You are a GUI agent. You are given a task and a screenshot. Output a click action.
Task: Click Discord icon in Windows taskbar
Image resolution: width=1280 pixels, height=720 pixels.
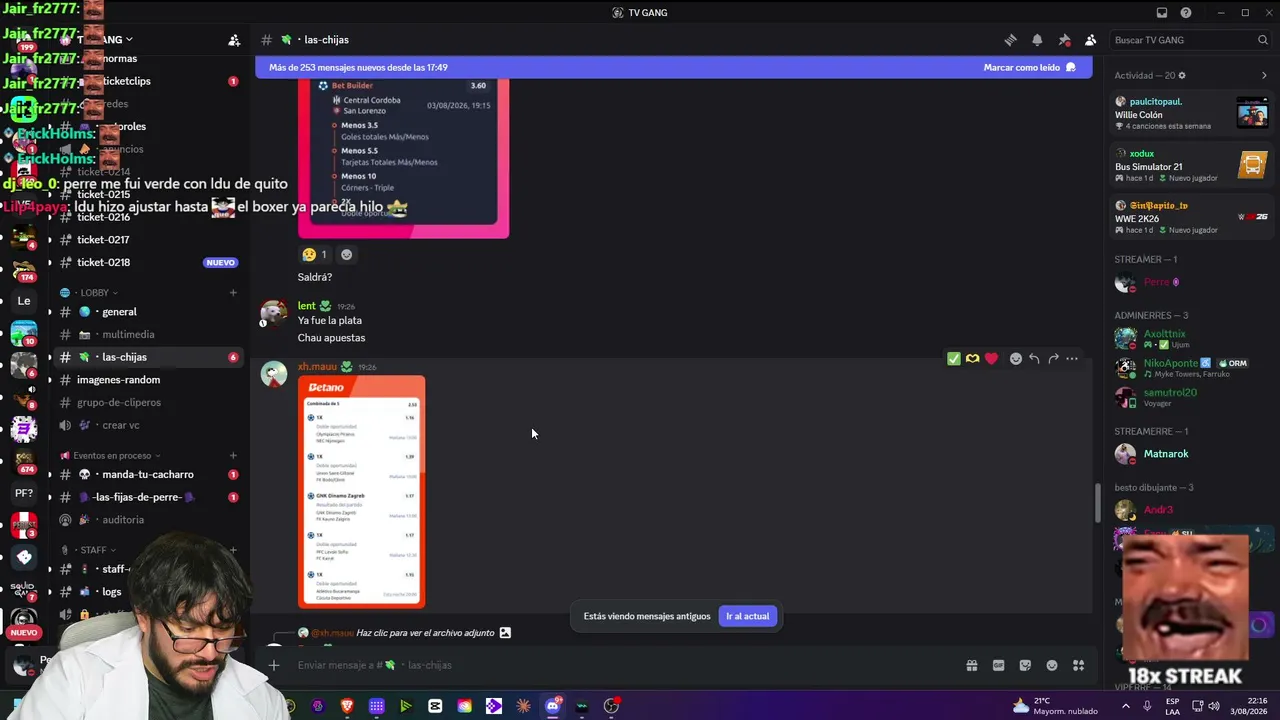(x=553, y=706)
